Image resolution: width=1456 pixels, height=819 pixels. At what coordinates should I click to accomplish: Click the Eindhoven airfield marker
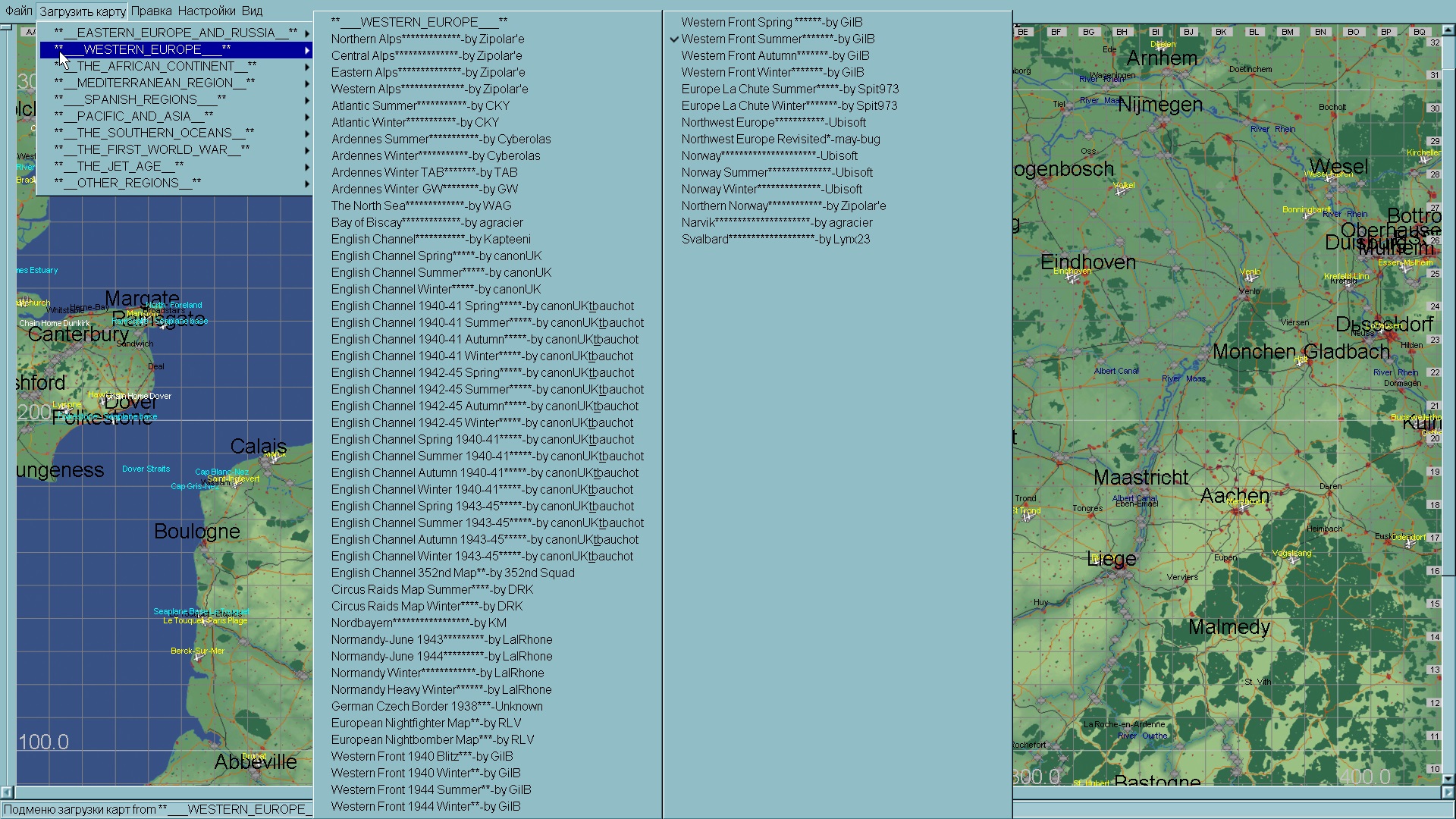point(1071,278)
